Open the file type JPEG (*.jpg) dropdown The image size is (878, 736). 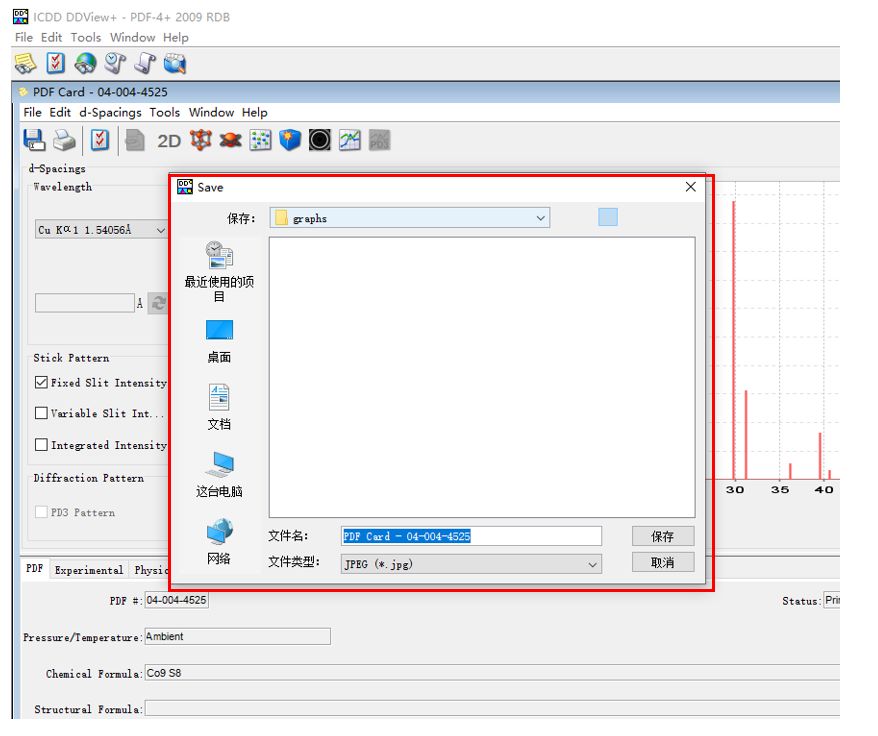(x=471, y=564)
